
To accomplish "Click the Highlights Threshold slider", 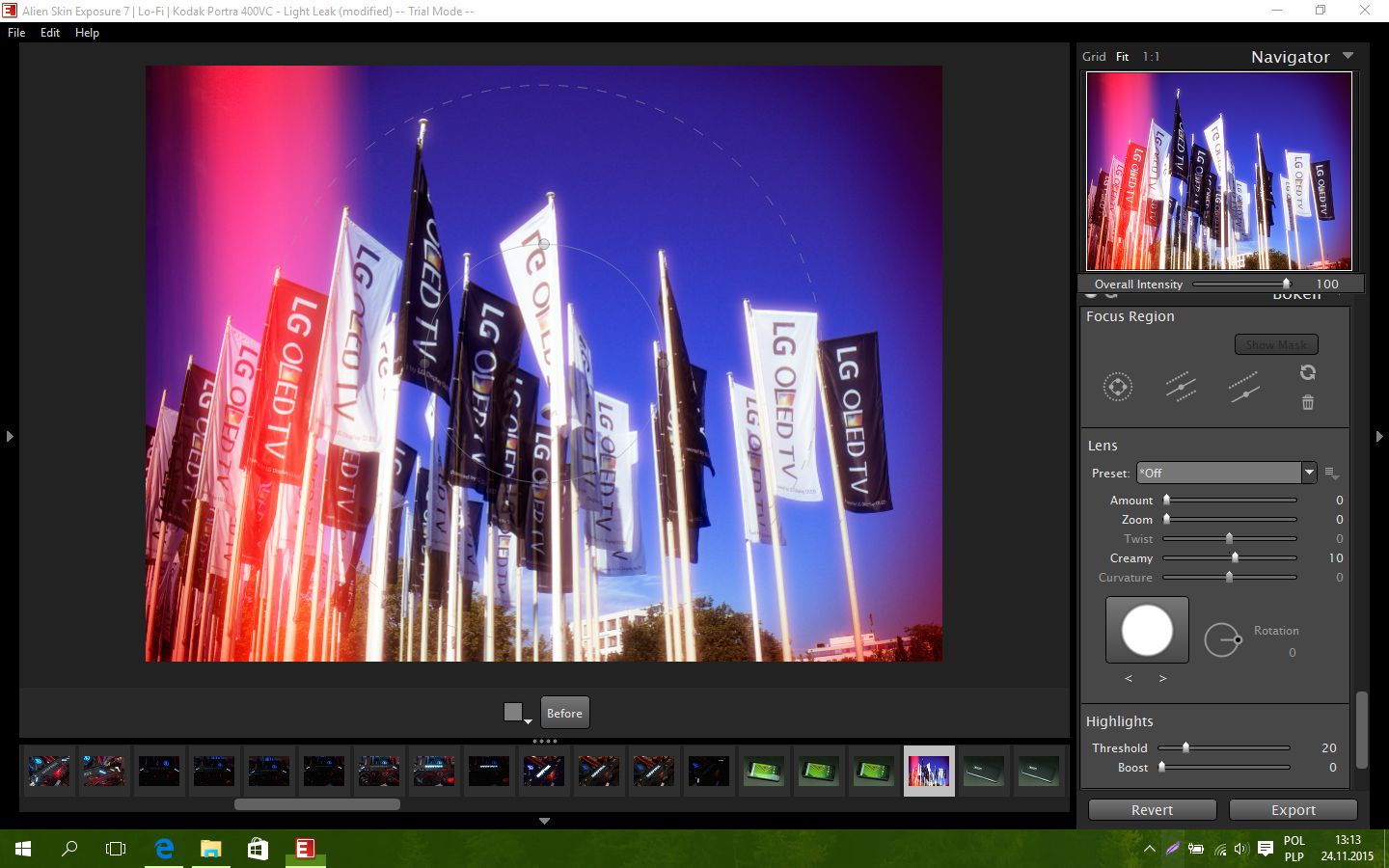I will [1224, 747].
